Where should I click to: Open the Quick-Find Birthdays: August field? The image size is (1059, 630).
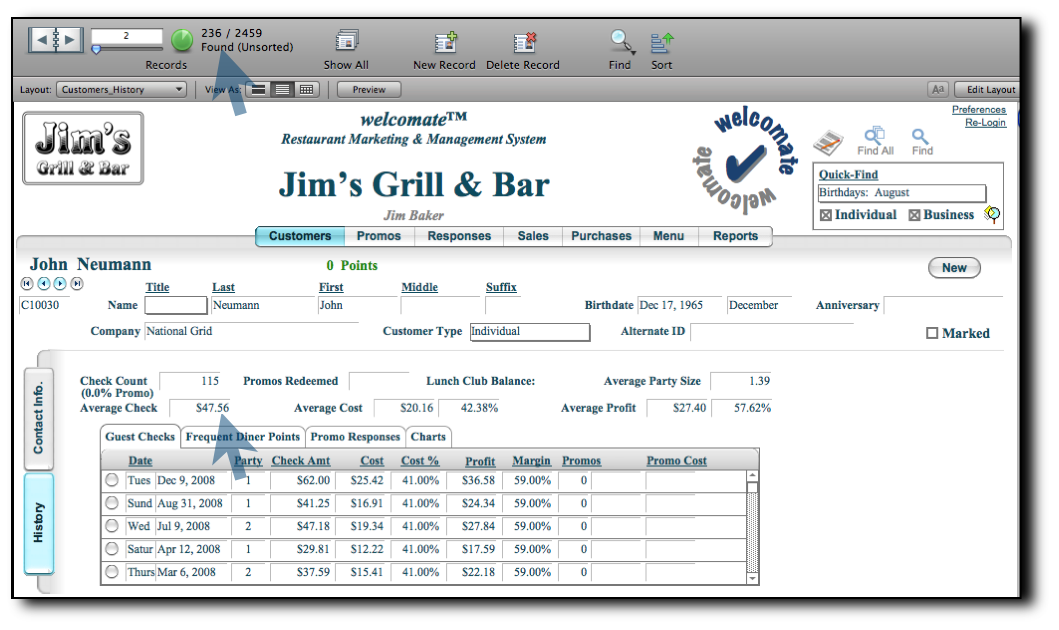(902, 193)
